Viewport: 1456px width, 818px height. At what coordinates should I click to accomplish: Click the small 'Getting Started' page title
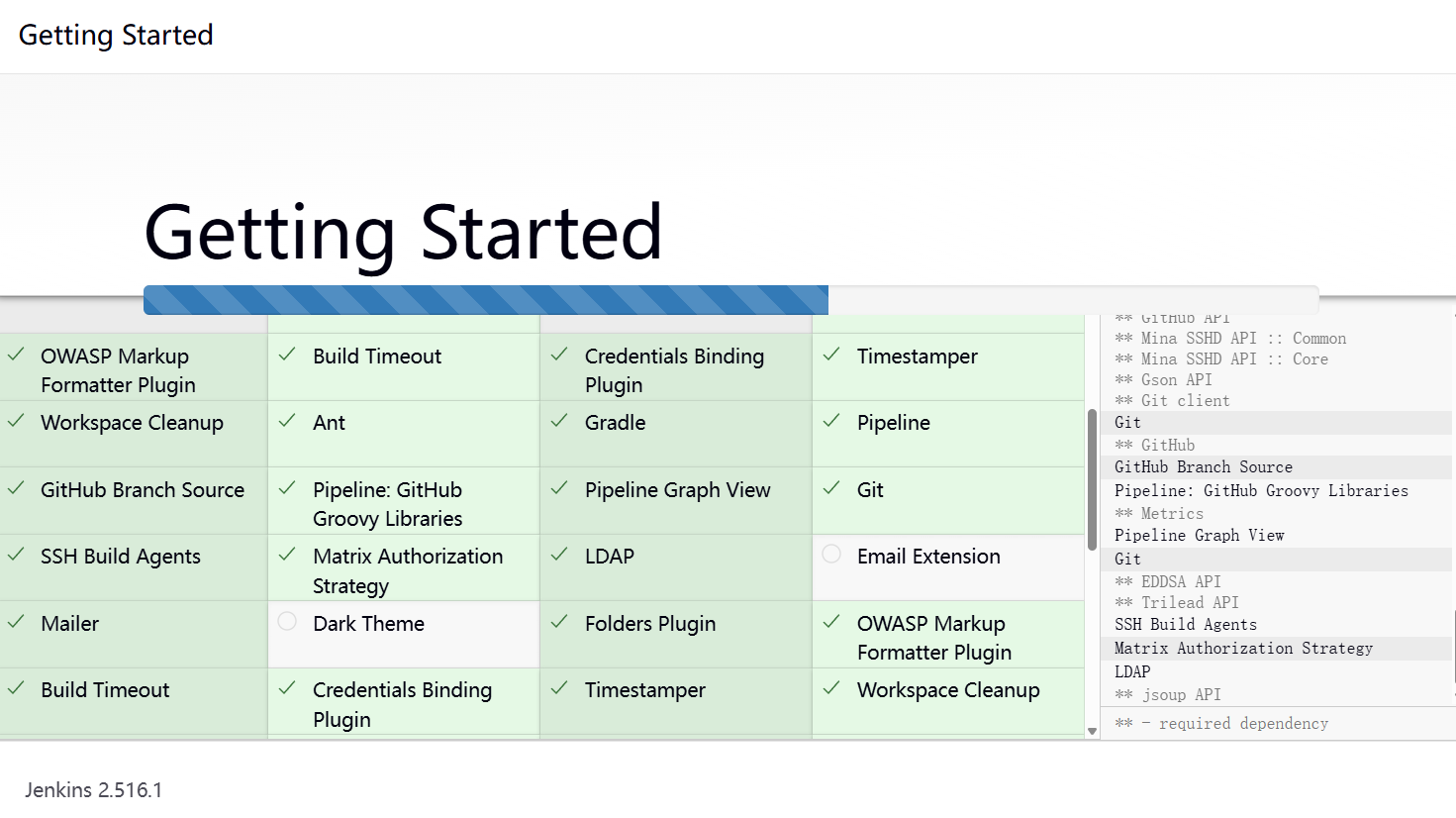point(116,36)
